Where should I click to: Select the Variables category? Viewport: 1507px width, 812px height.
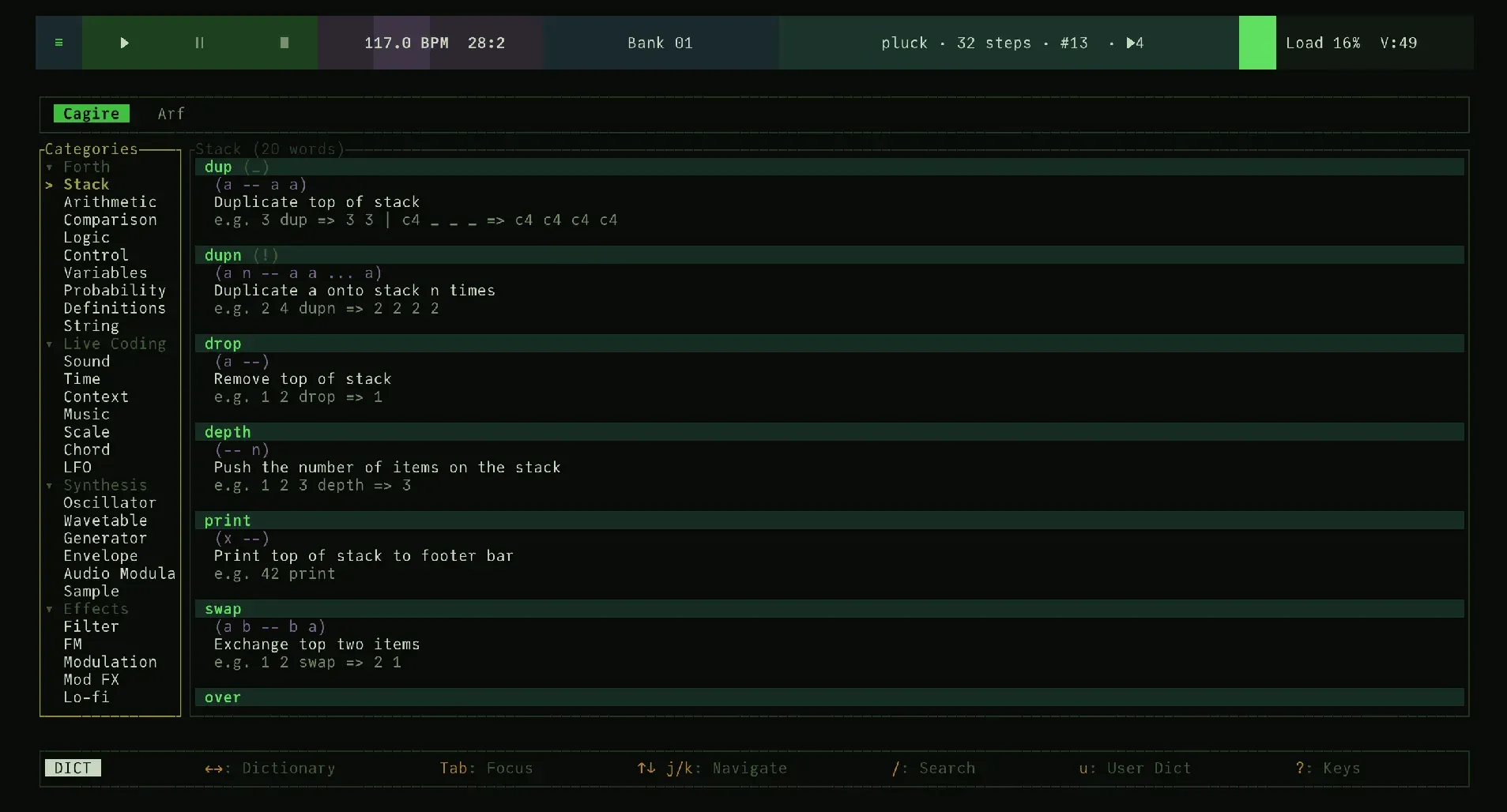105,273
